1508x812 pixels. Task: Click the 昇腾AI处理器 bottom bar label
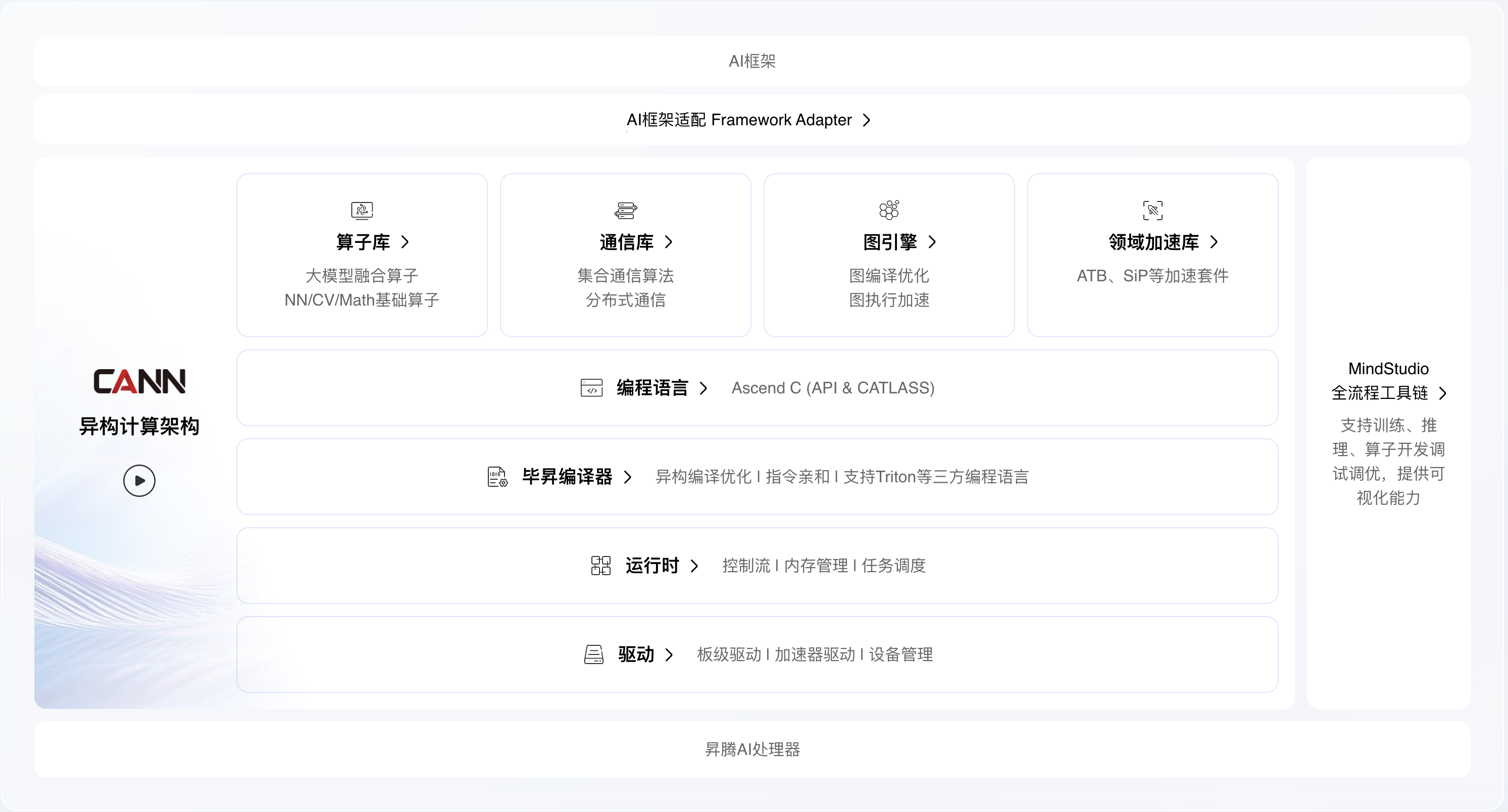point(752,749)
